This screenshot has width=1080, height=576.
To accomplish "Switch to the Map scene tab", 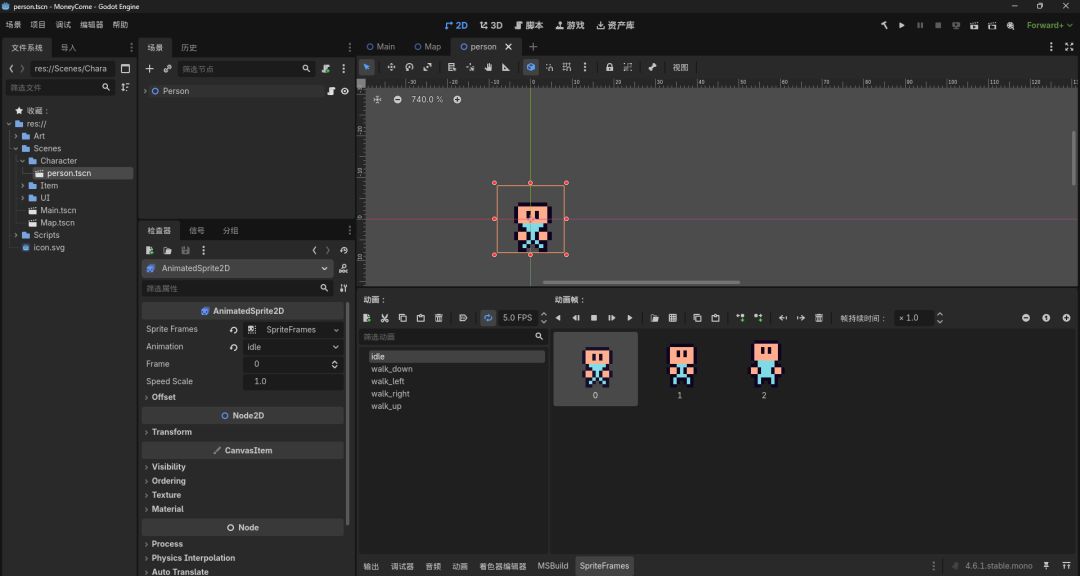I will tap(427, 47).
